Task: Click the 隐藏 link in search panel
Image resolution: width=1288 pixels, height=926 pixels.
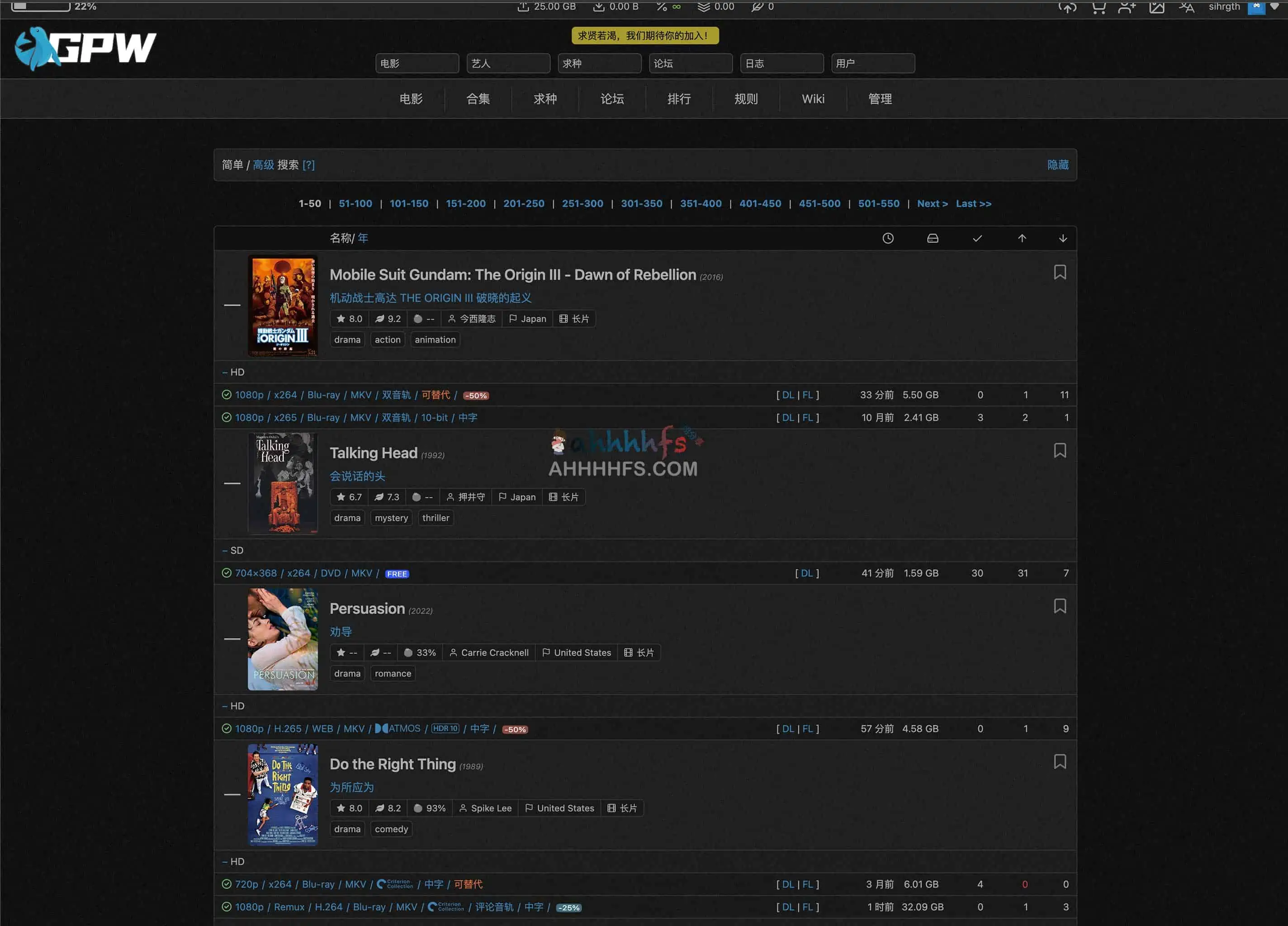Action: pyautogui.click(x=1057, y=165)
